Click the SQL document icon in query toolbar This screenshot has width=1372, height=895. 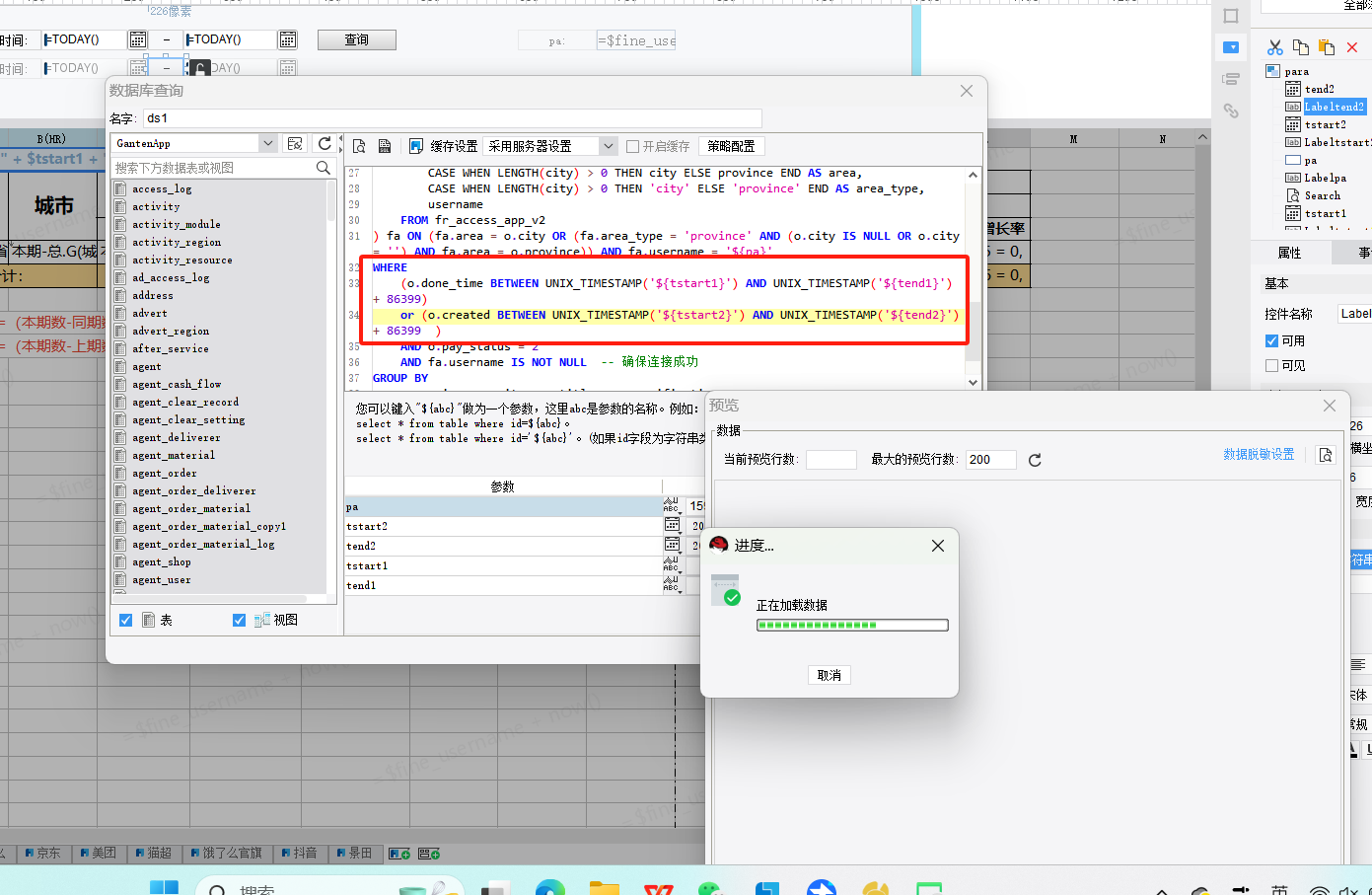point(385,146)
